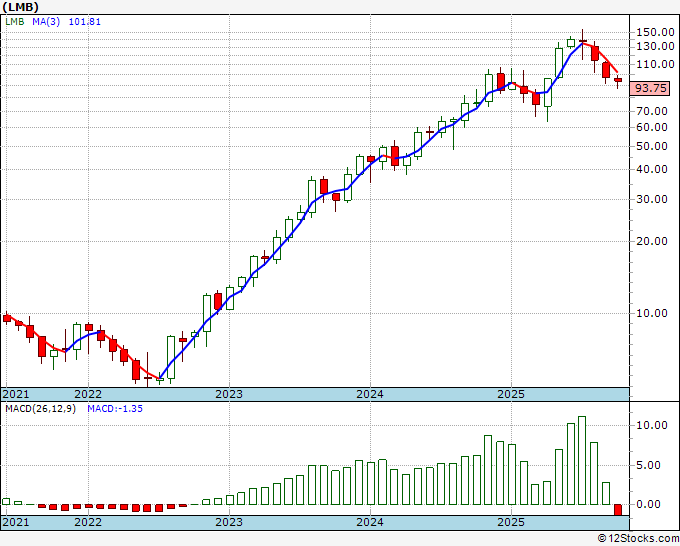Image resolution: width=680 pixels, height=546 pixels.
Task: Click the 10.00 price axis label
Action: point(652,313)
